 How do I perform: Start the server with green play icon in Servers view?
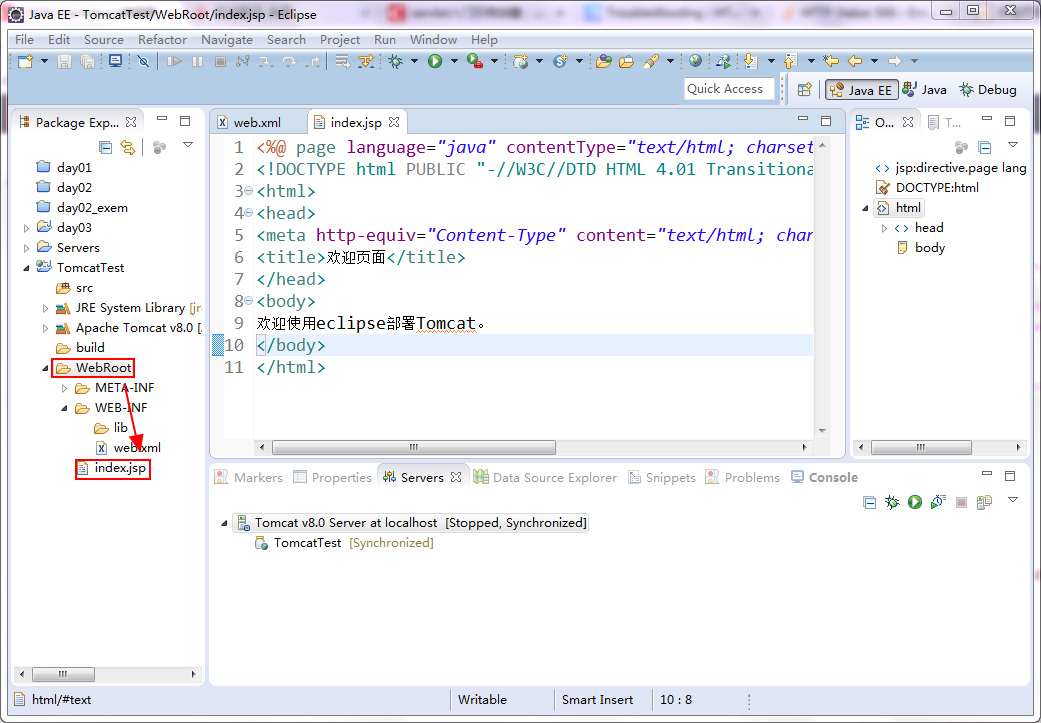point(915,502)
